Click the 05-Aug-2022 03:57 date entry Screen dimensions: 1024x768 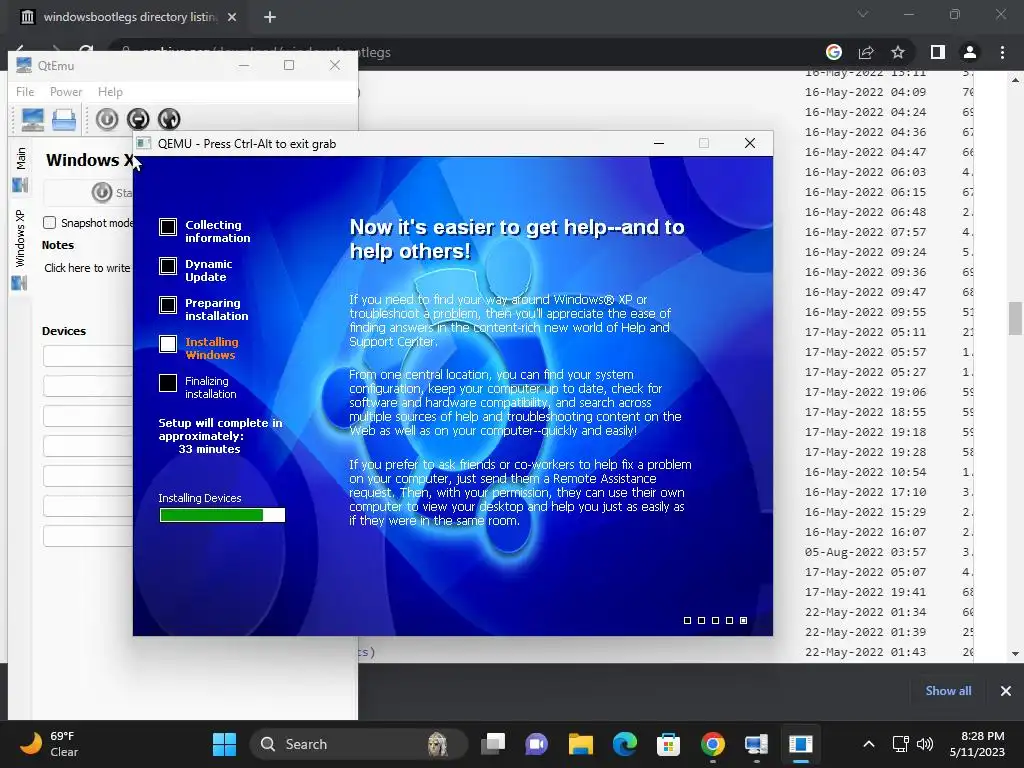[865, 552]
